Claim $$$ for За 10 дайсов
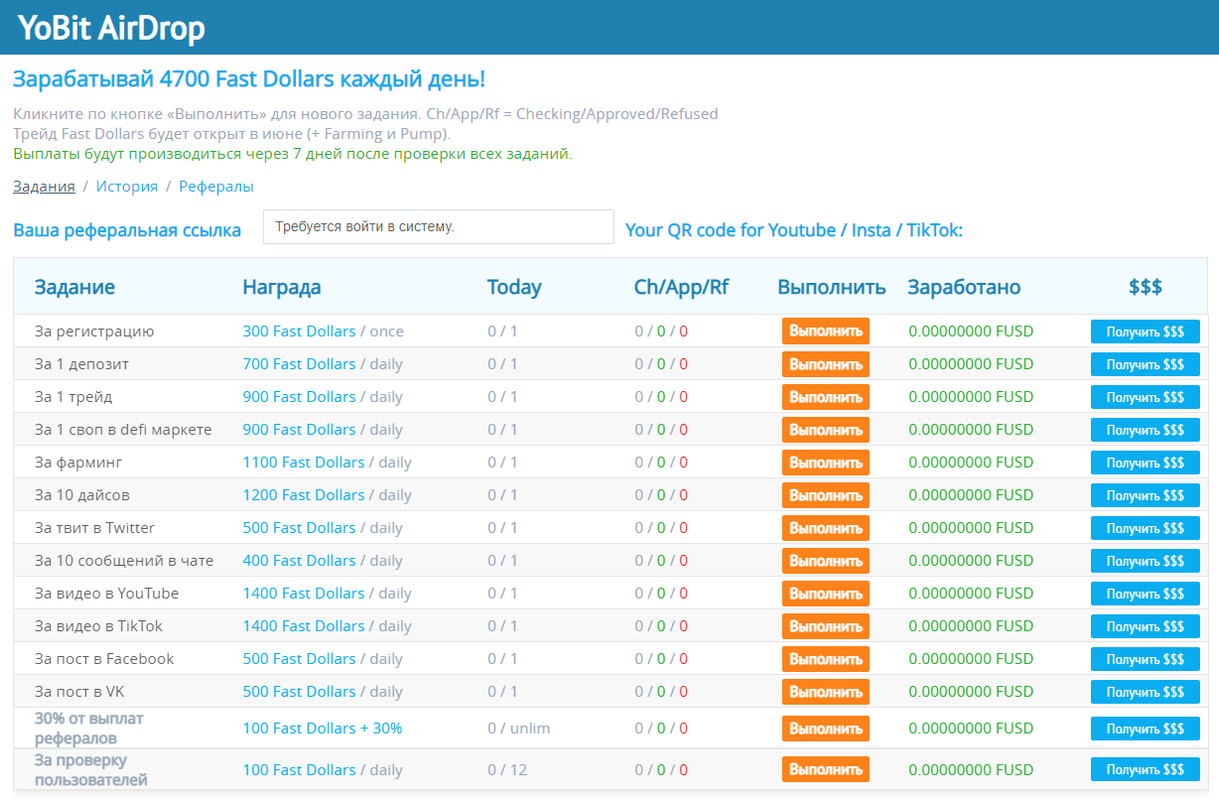Viewport: 1219px width, 800px height. tap(1145, 495)
